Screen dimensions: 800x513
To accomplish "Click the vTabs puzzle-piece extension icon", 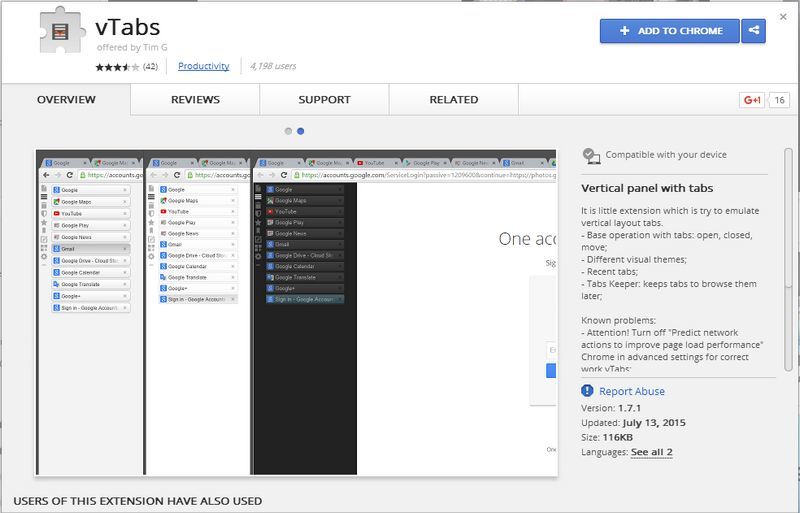I will 62,31.
